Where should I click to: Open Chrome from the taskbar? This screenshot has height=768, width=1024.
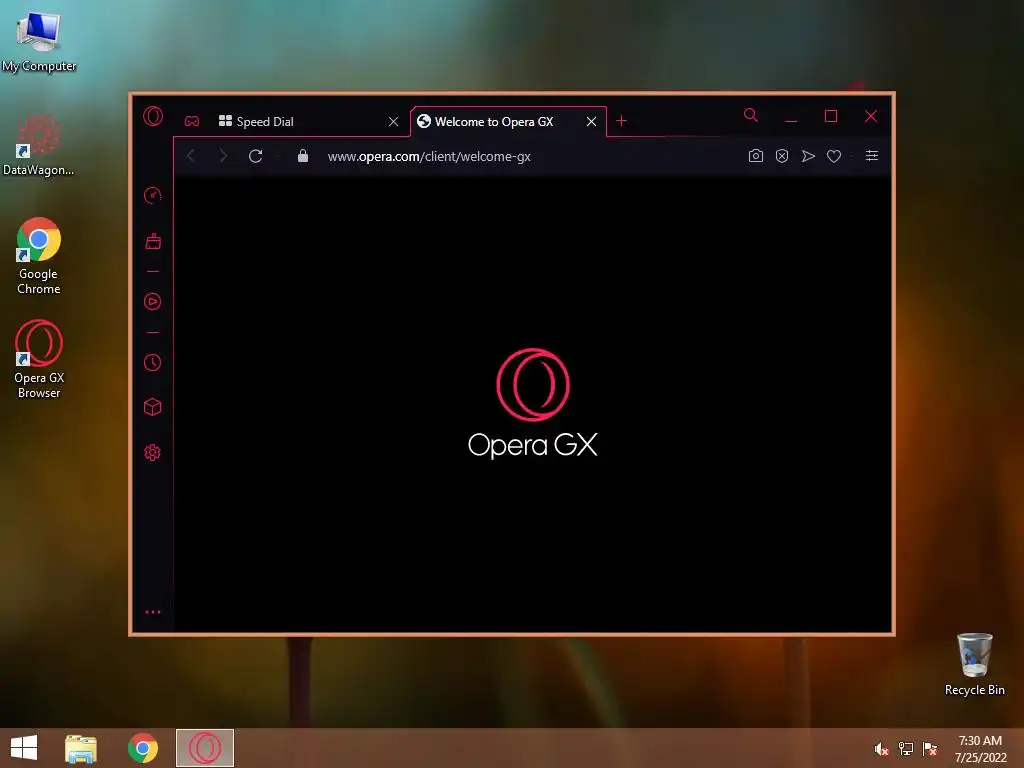tap(143, 748)
